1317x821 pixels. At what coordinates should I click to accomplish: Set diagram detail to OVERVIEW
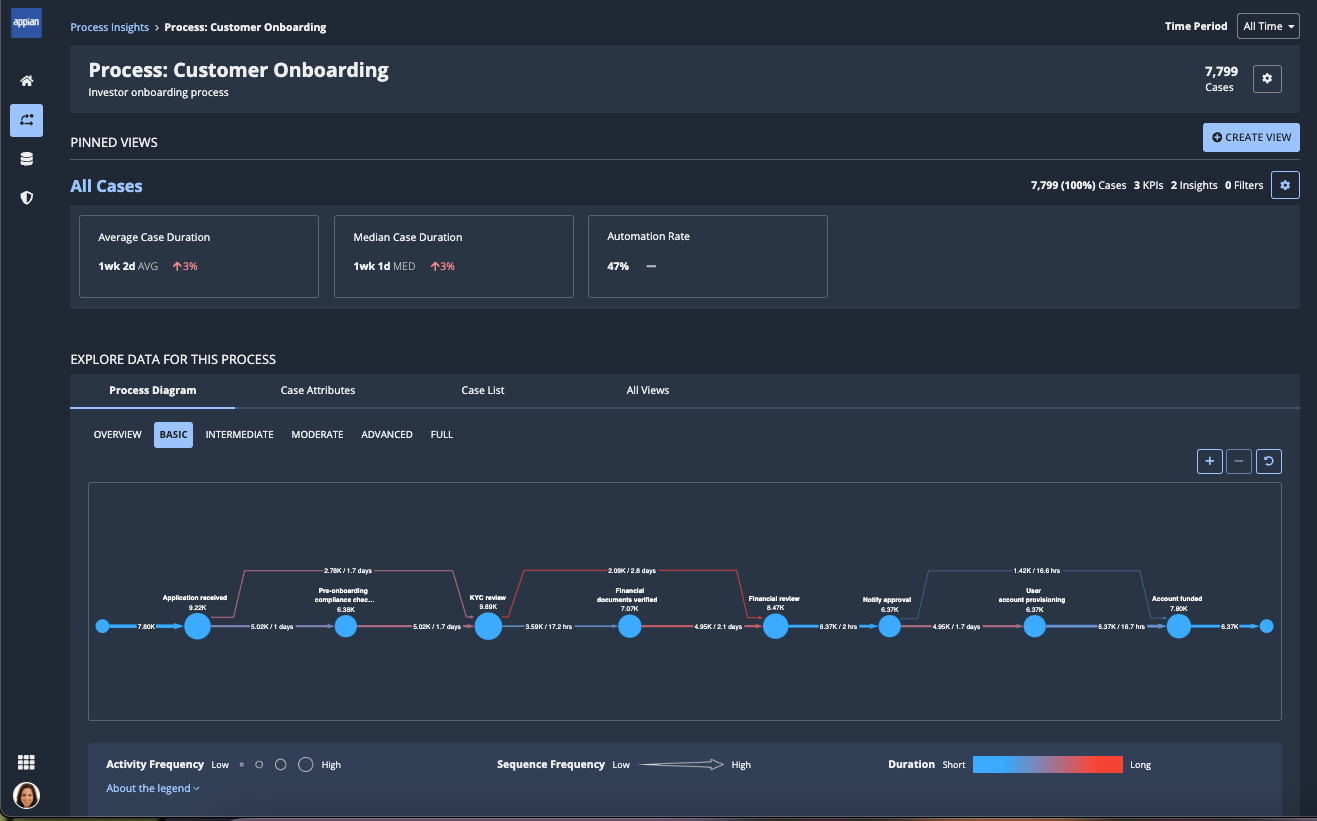point(118,435)
